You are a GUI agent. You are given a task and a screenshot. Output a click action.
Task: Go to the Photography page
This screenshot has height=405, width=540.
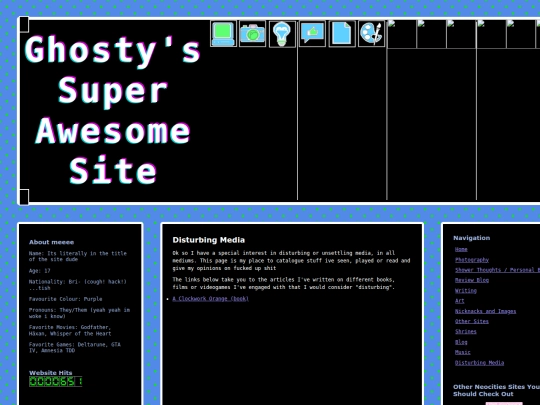pos(472,260)
